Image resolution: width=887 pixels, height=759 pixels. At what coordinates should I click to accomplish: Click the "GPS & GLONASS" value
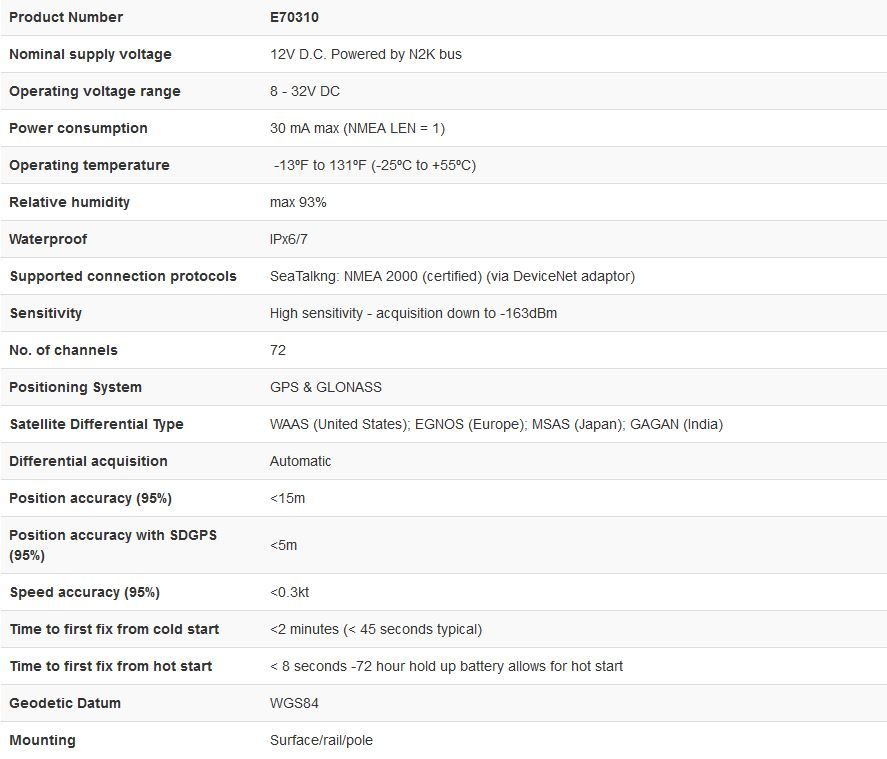(x=326, y=387)
